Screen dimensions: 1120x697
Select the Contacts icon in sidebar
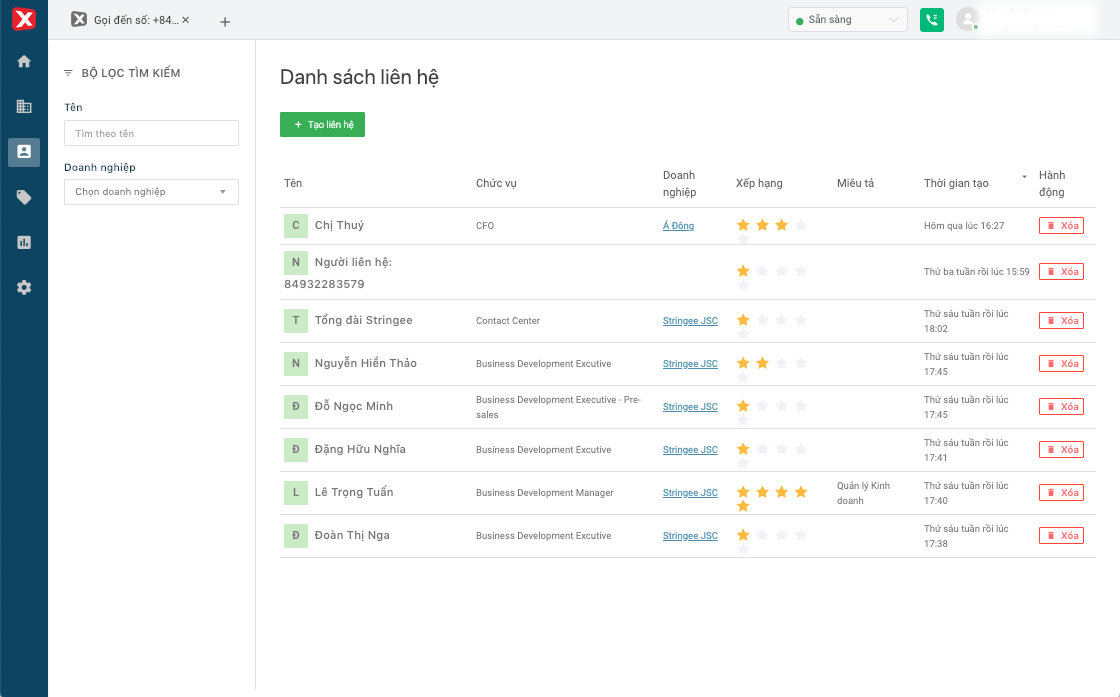pyautogui.click(x=24, y=151)
